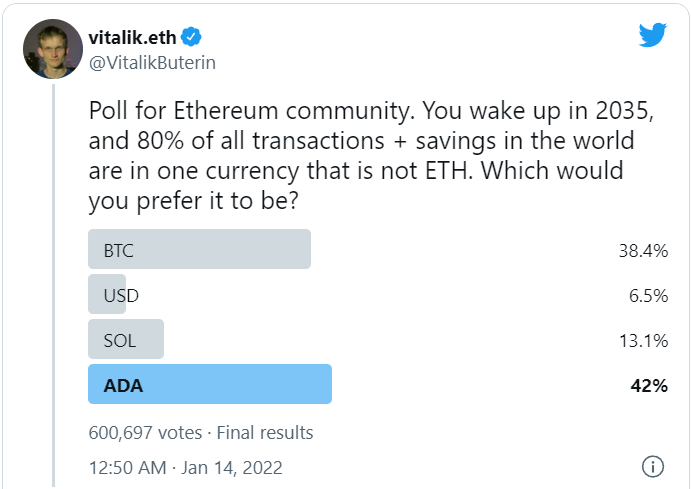Select the BTC poll bar
691x489 pixels.
[x=200, y=249]
